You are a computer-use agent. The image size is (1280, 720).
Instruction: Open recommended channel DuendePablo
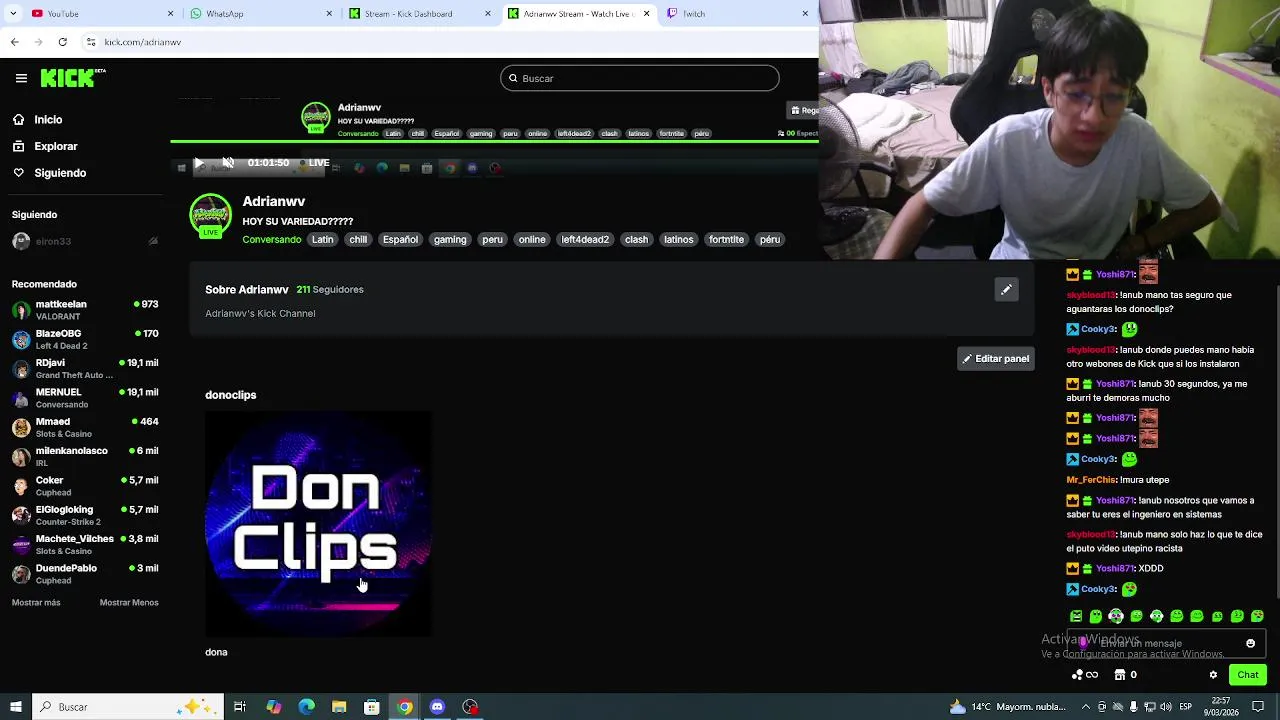click(85, 574)
